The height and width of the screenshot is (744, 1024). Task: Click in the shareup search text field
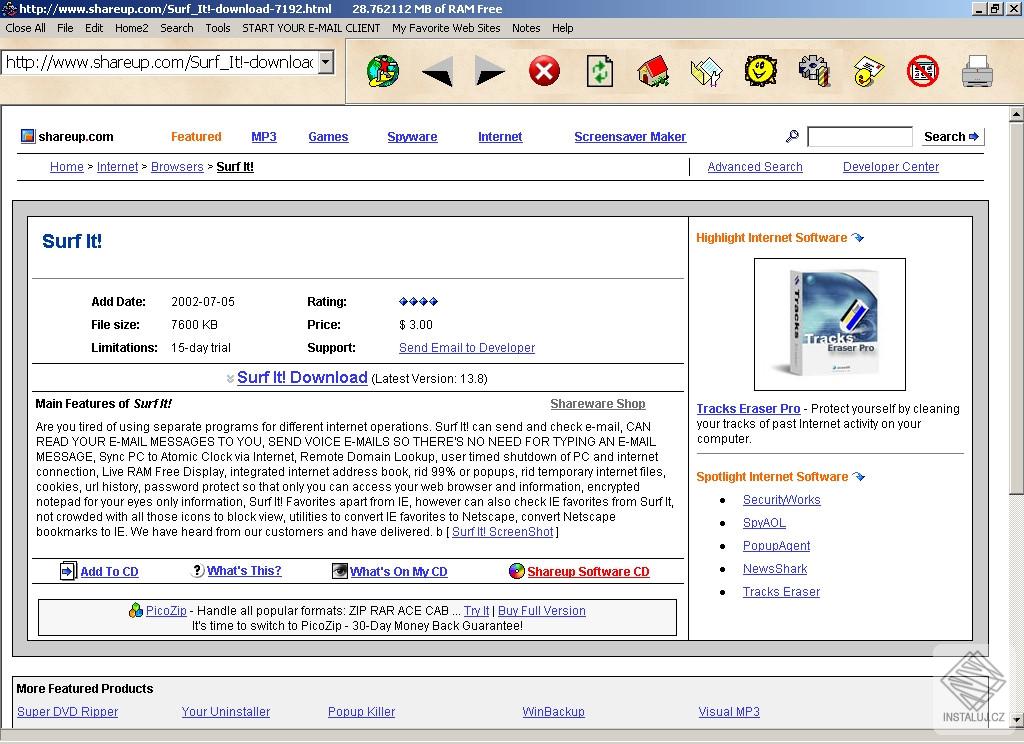(859, 137)
